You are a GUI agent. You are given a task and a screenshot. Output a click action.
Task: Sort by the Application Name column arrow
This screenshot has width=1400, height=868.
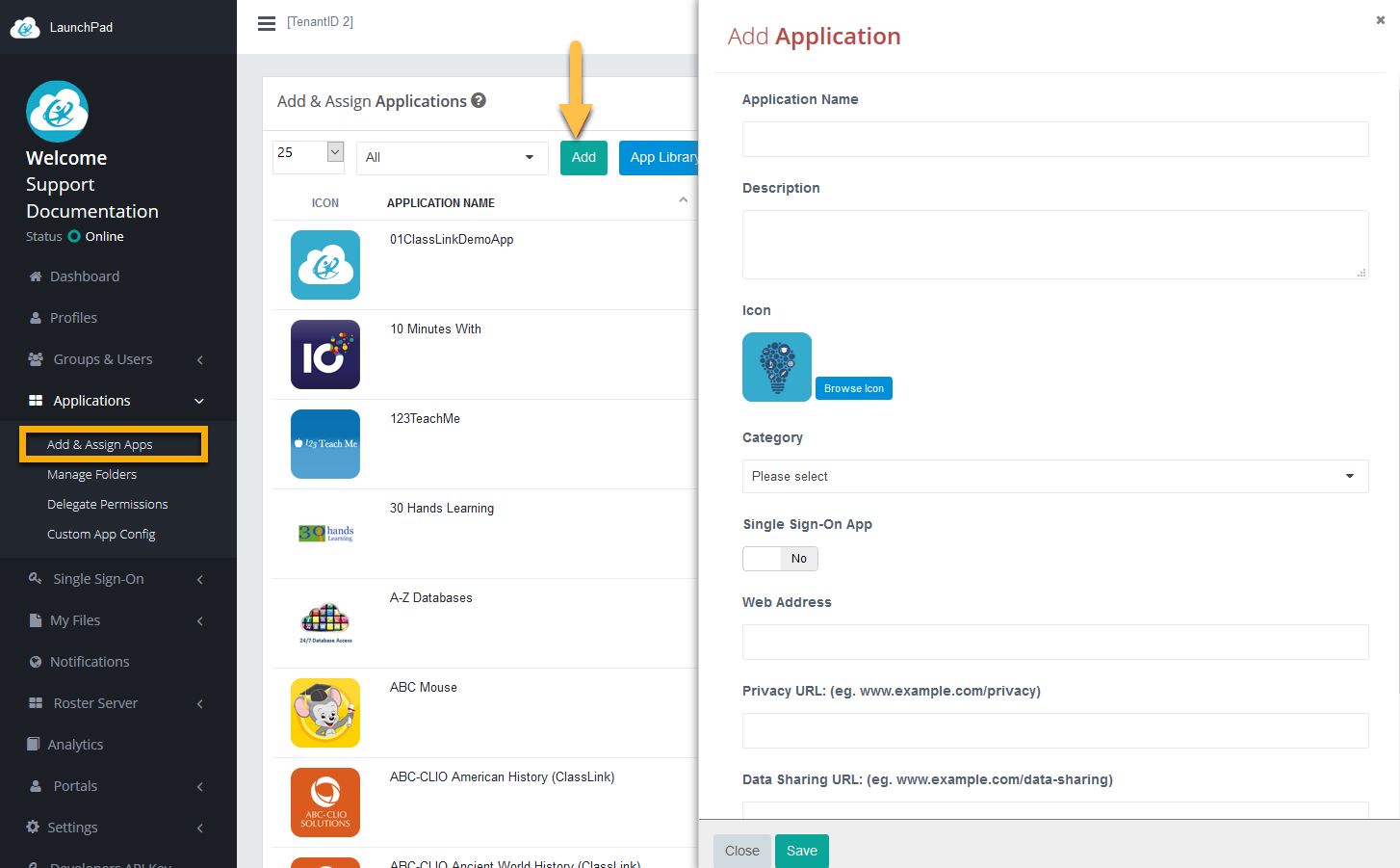coord(683,200)
